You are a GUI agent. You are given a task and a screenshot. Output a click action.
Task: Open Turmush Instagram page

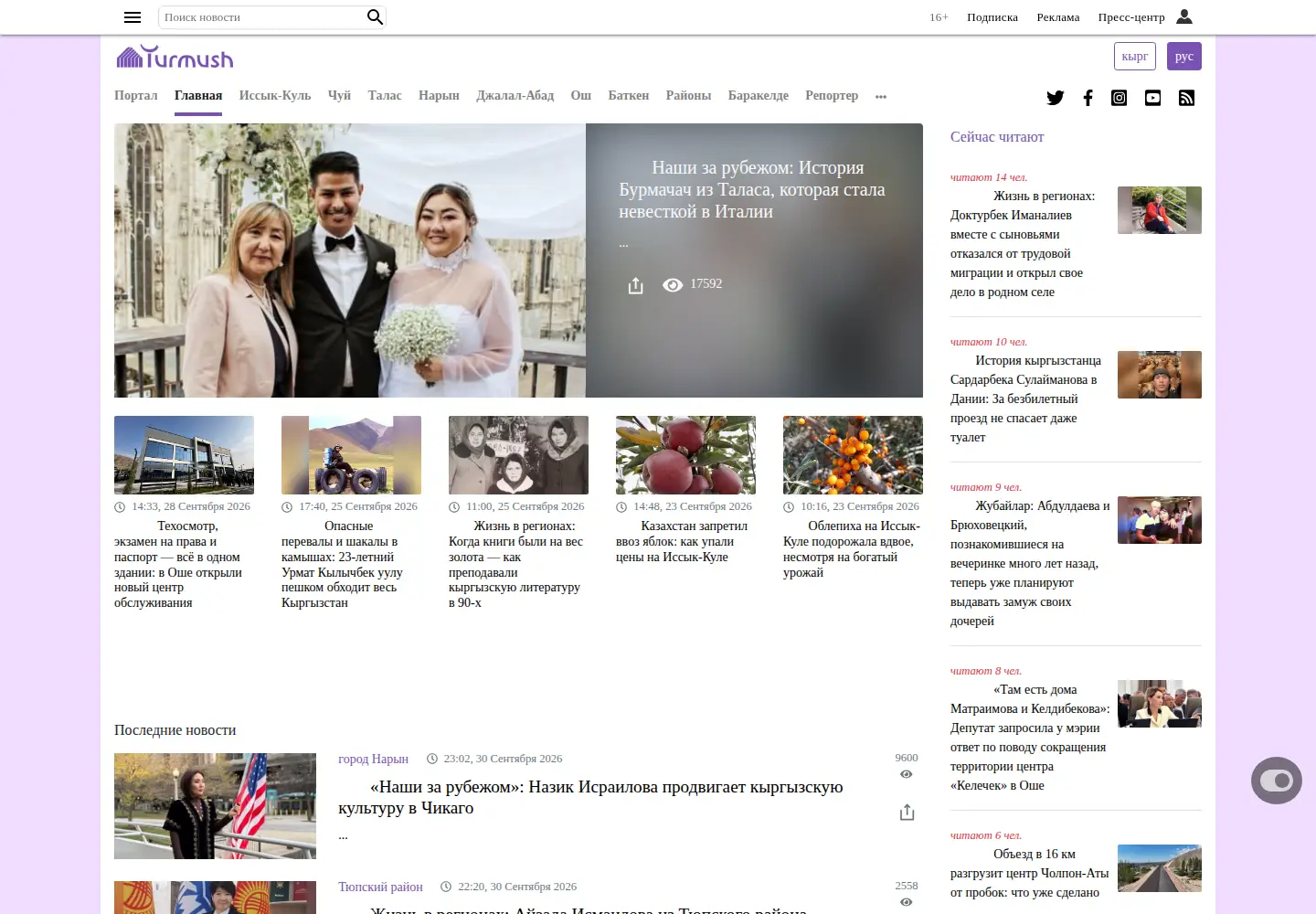pyautogui.click(x=1120, y=98)
